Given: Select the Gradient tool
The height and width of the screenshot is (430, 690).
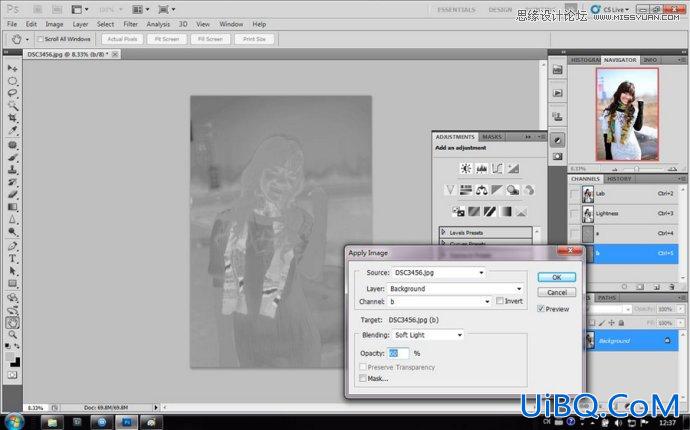Looking at the screenshot, I should click(12, 206).
